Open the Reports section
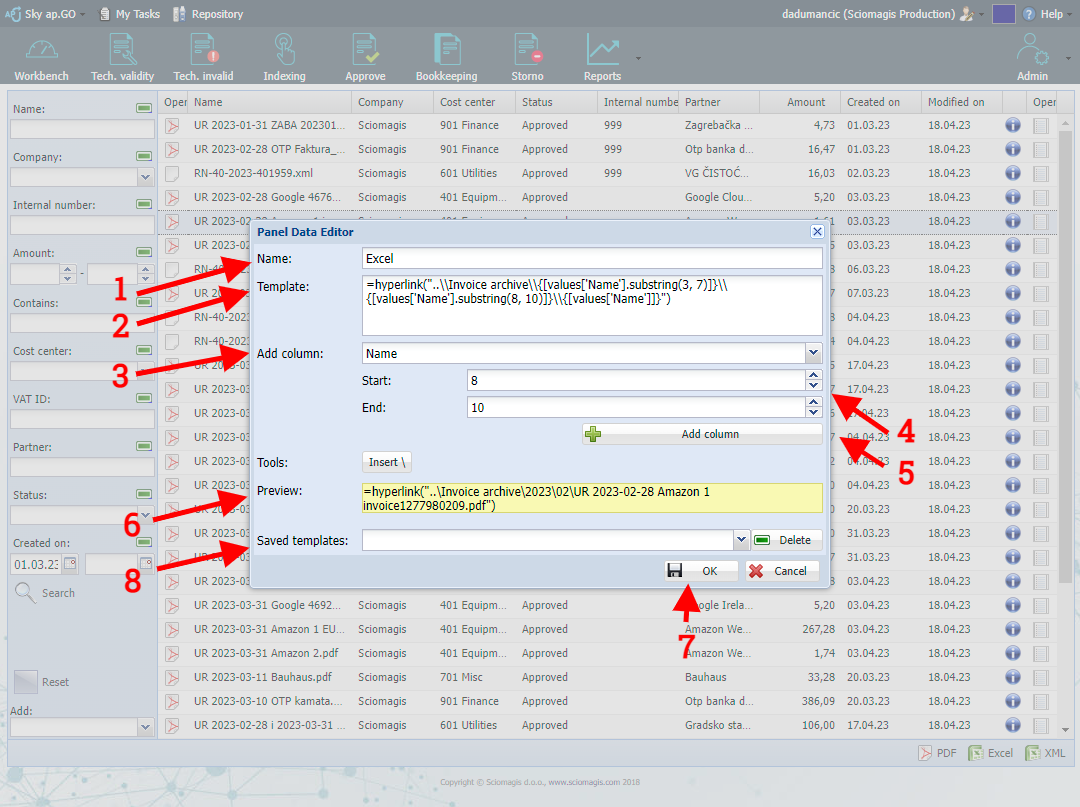The height and width of the screenshot is (807, 1080). point(603,57)
